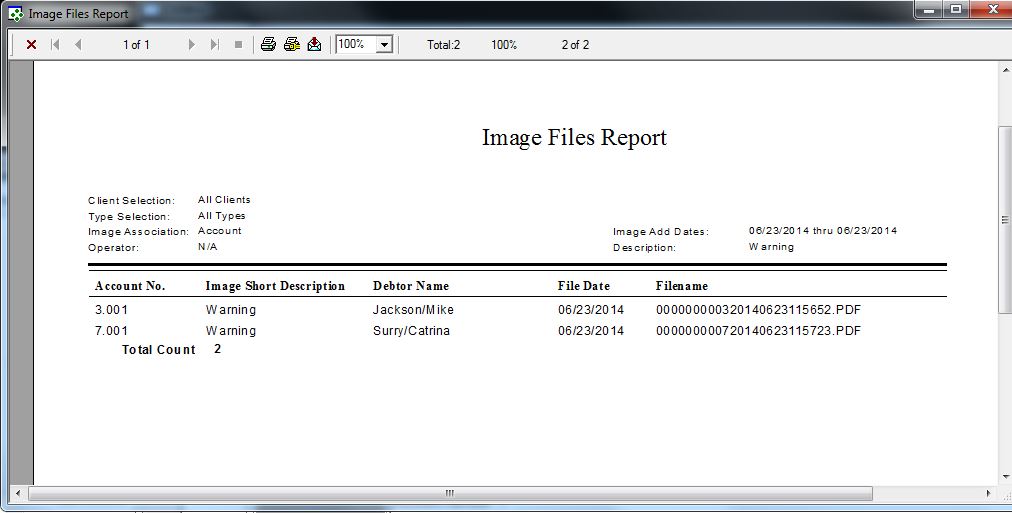The image size is (1012, 513).
Task: Go to next report page
Action: pos(192,45)
